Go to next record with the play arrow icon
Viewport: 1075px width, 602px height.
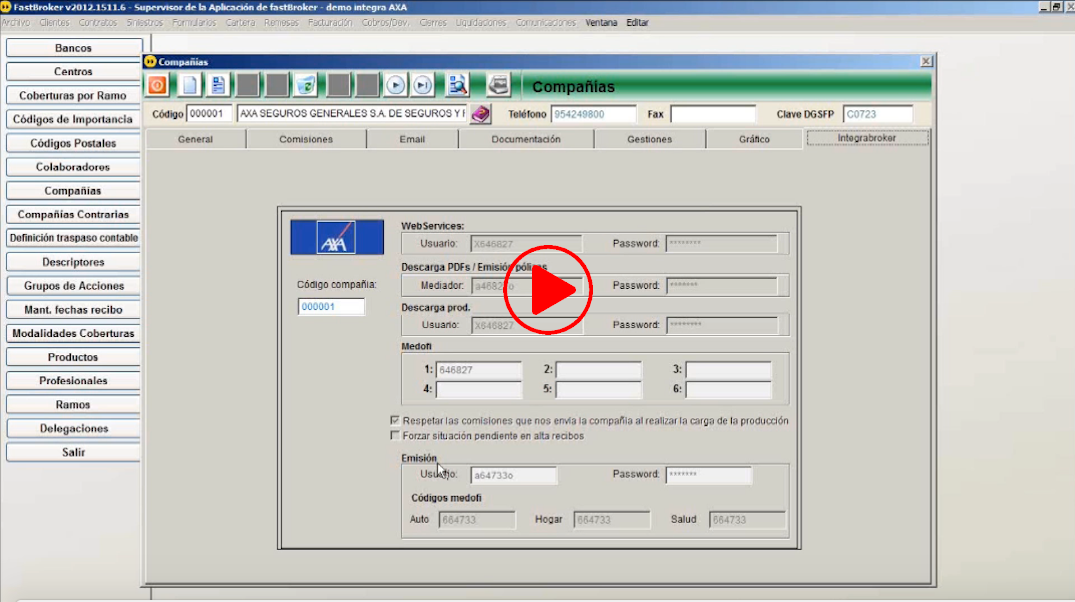tap(395, 85)
